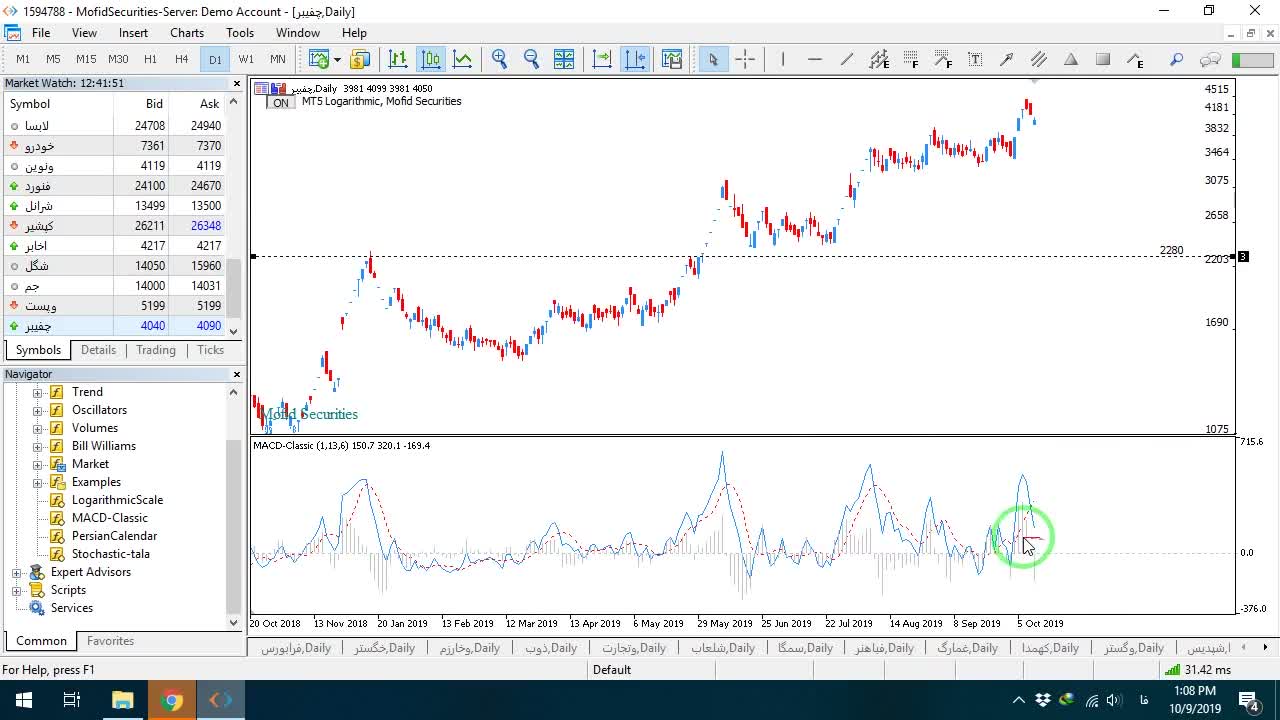Select the crosshair tool
The image size is (1280, 720).
tap(745, 59)
